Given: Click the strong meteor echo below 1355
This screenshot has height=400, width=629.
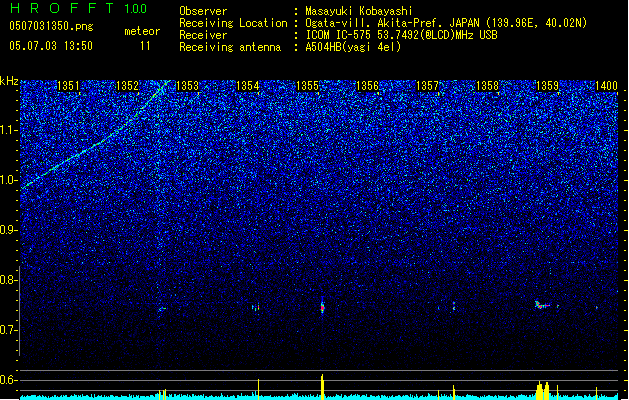Looking at the screenshot, I should click(322, 307).
